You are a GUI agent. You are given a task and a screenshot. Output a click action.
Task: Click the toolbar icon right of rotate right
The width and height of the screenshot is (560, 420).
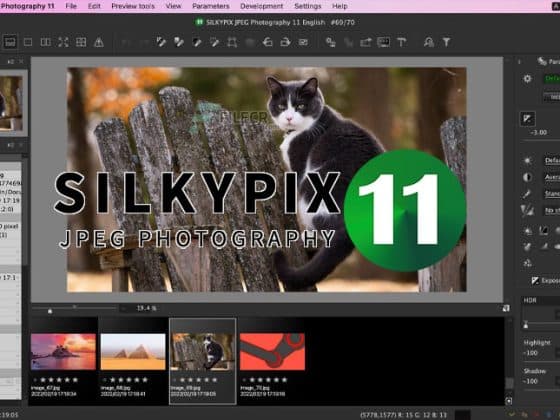[x=303, y=42]
